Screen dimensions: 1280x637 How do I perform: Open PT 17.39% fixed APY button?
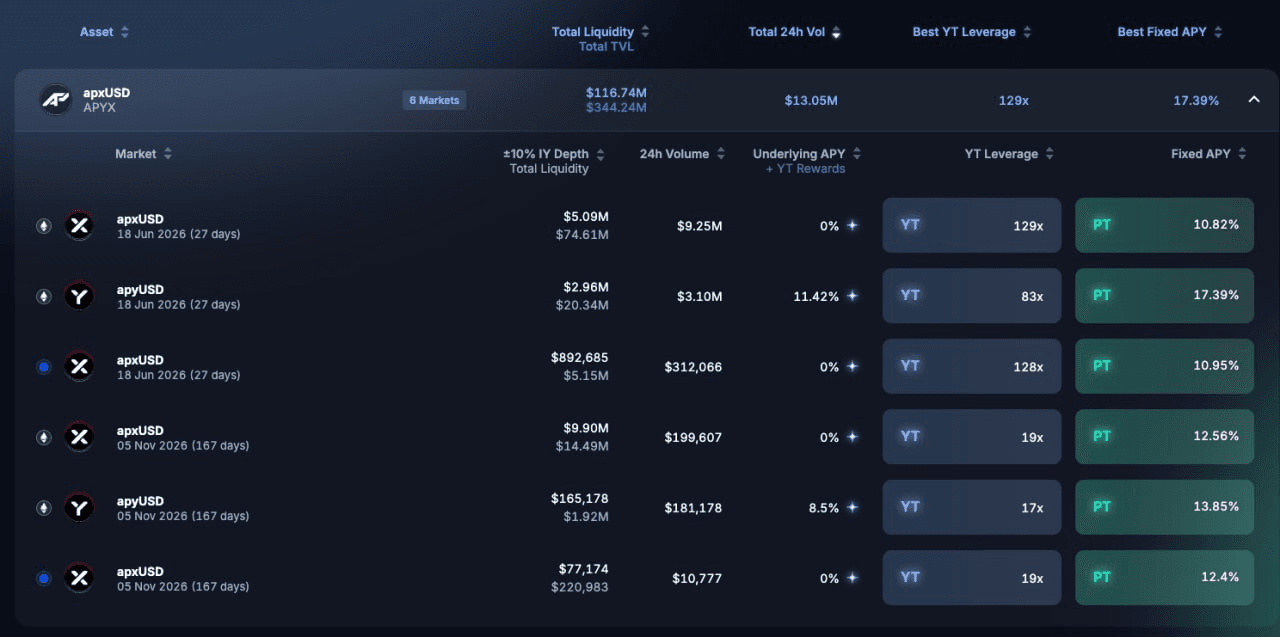1164,295
